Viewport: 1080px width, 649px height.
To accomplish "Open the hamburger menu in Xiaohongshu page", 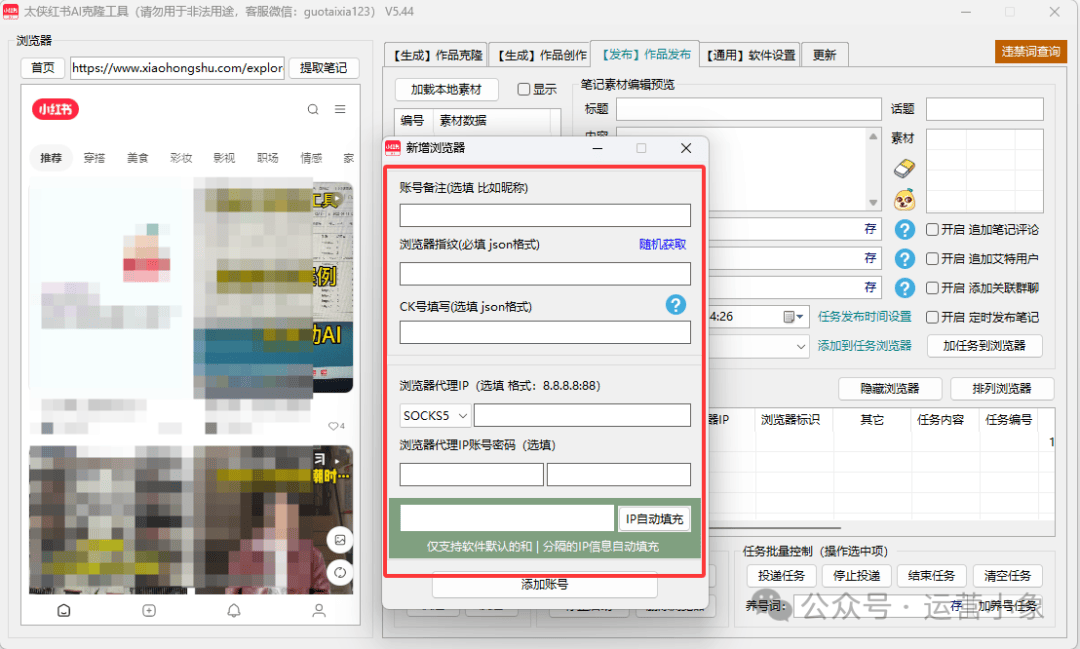I will [340, 109].
